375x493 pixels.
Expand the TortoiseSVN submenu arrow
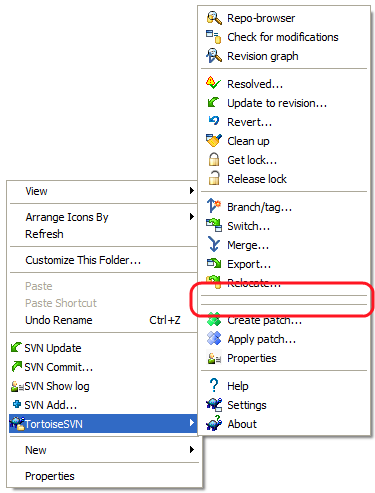(192, 423)
